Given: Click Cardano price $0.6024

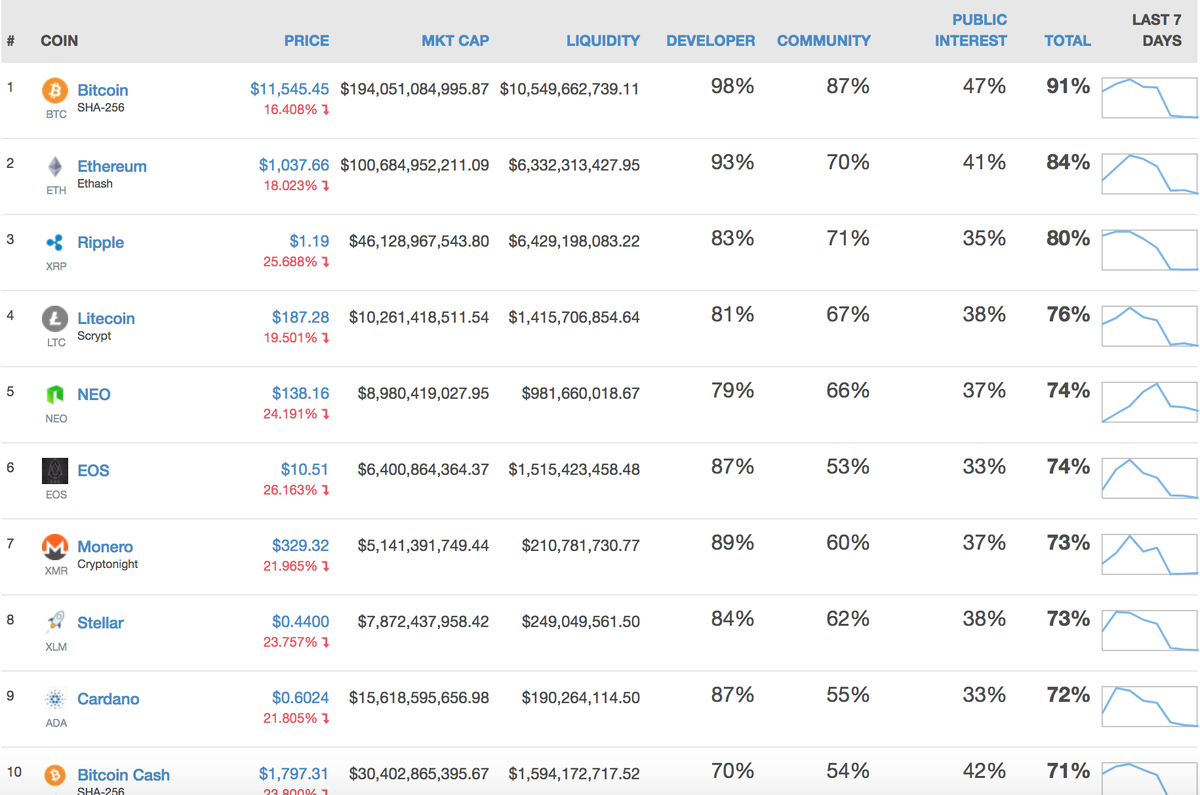Looking at the screenshot, I should click(301, 698).
